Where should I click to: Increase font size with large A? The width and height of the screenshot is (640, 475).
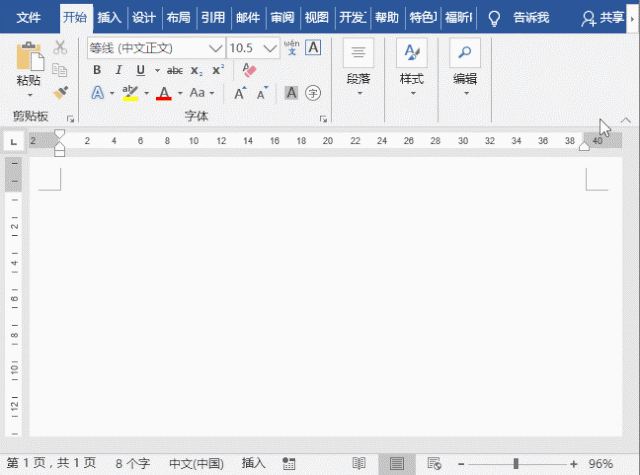point(240,93)
